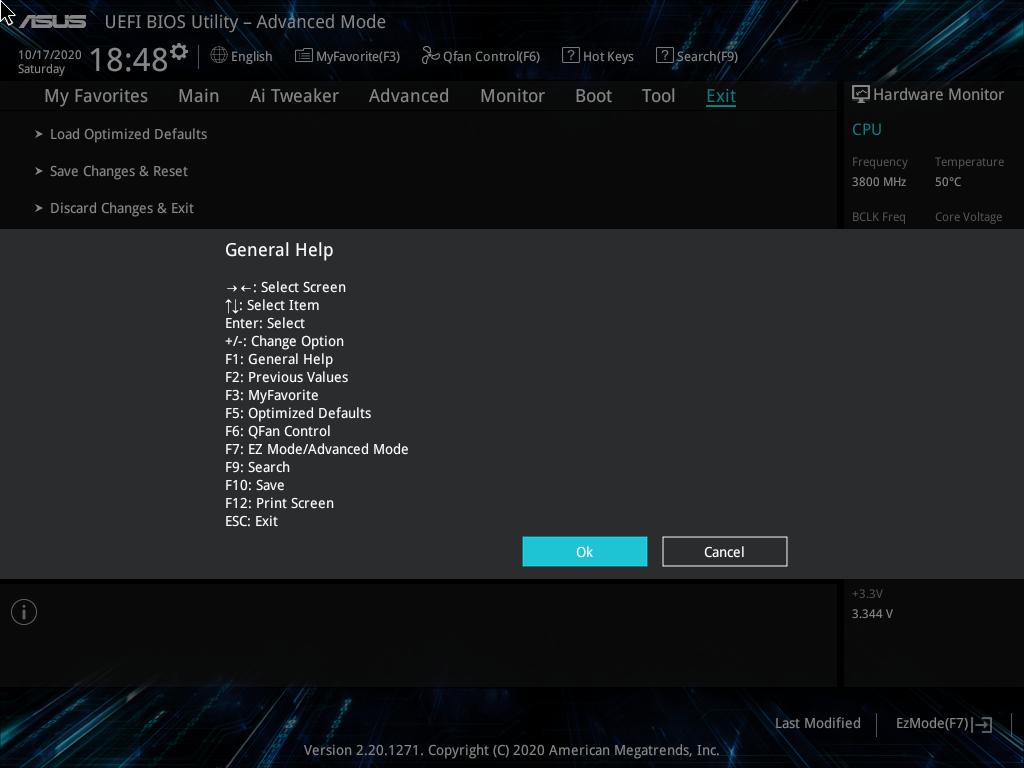
Task: Click the +3.3V label
Action: 867,594
